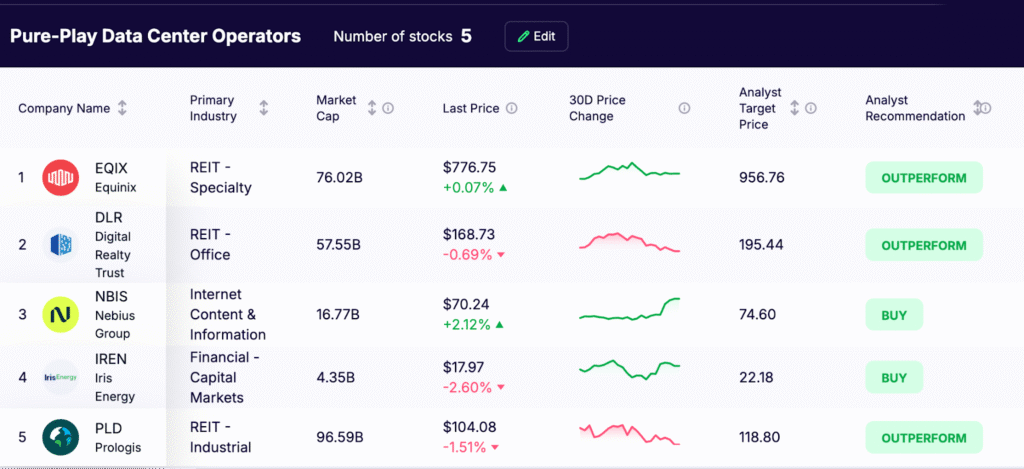Click the Number of stocks 5 label
Screen dimensions: 1024x469
tap(402, 36)
